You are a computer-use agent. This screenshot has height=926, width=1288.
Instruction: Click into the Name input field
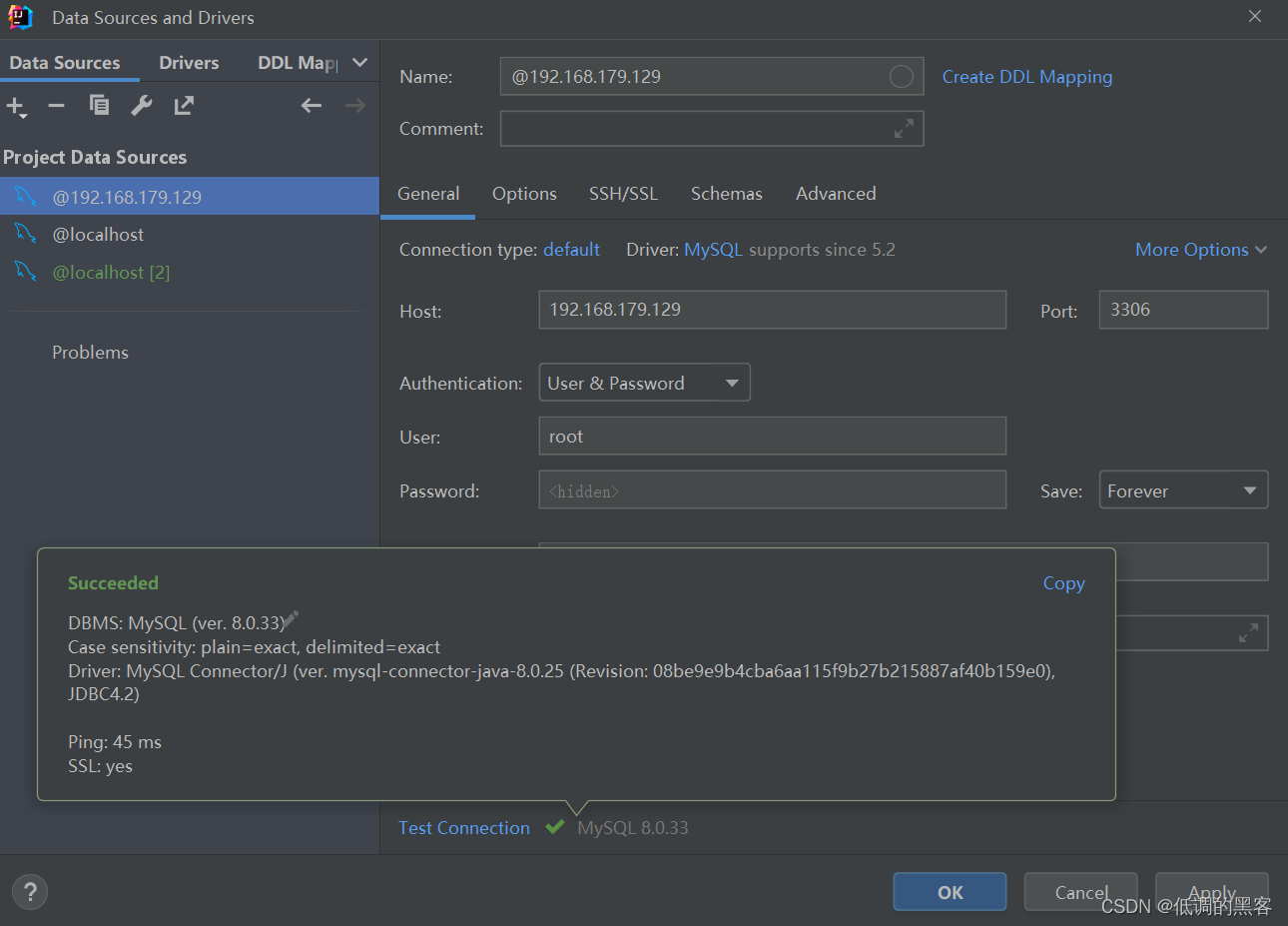tap(712, 76)
